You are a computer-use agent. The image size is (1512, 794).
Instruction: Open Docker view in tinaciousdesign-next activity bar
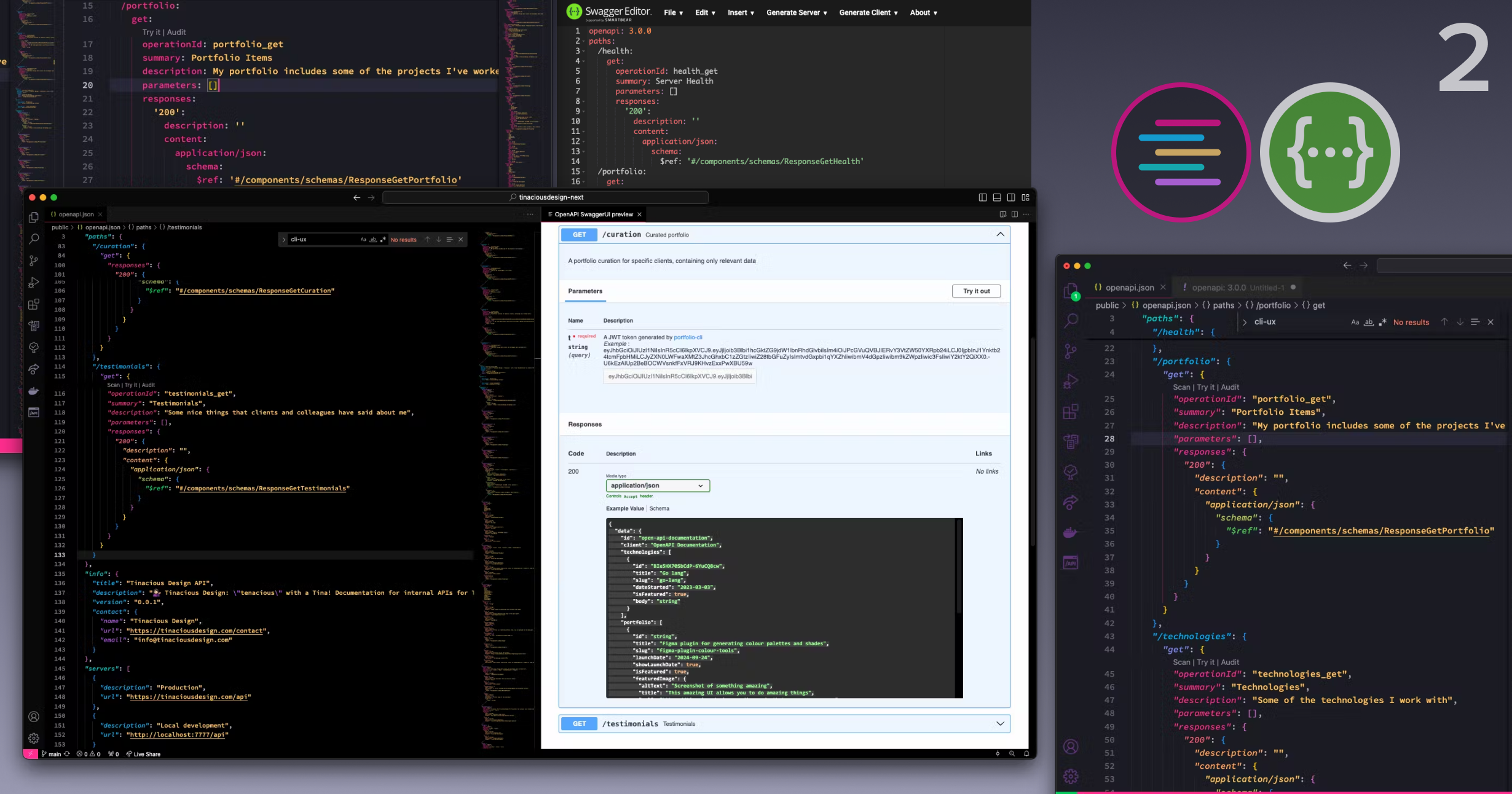click(34, 391)
